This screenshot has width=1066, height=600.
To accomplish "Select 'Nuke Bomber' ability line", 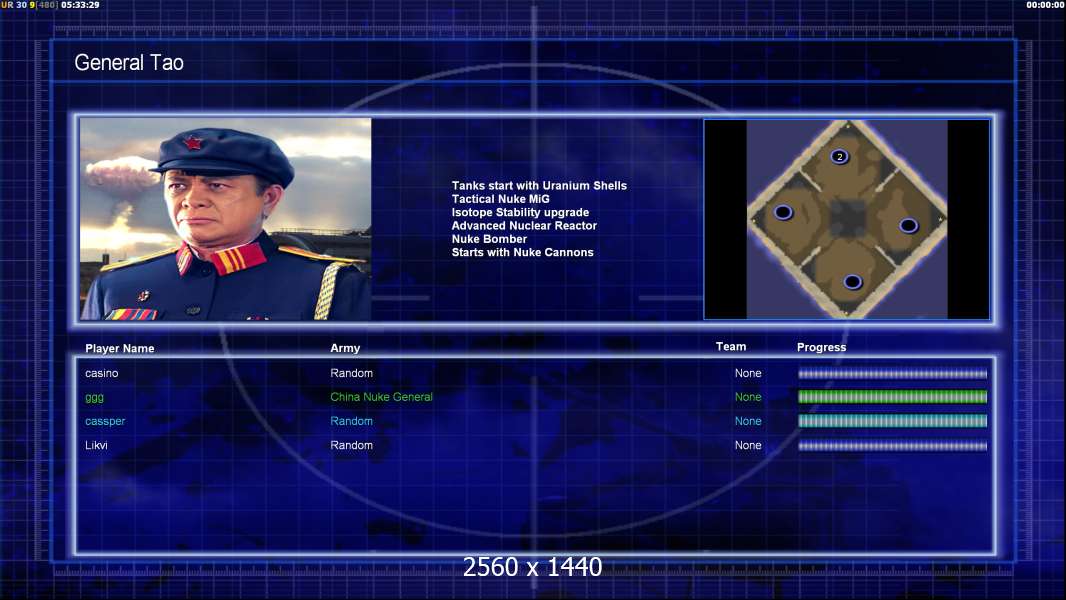I will pos(489,239).
